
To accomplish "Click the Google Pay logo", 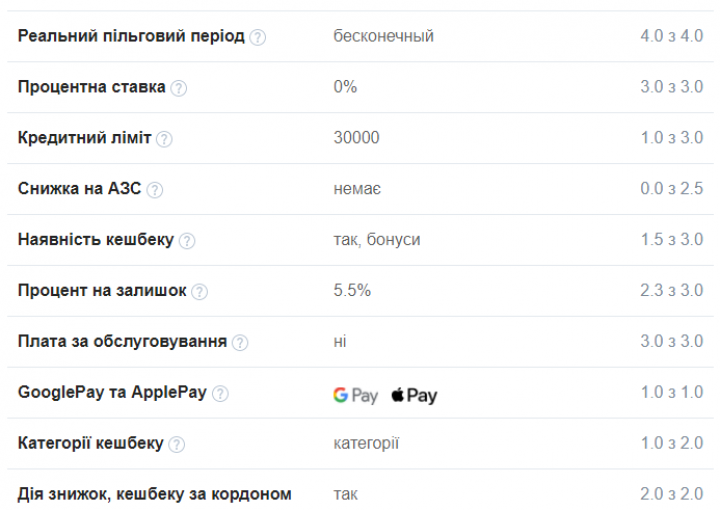I will [x=355, y=395].
